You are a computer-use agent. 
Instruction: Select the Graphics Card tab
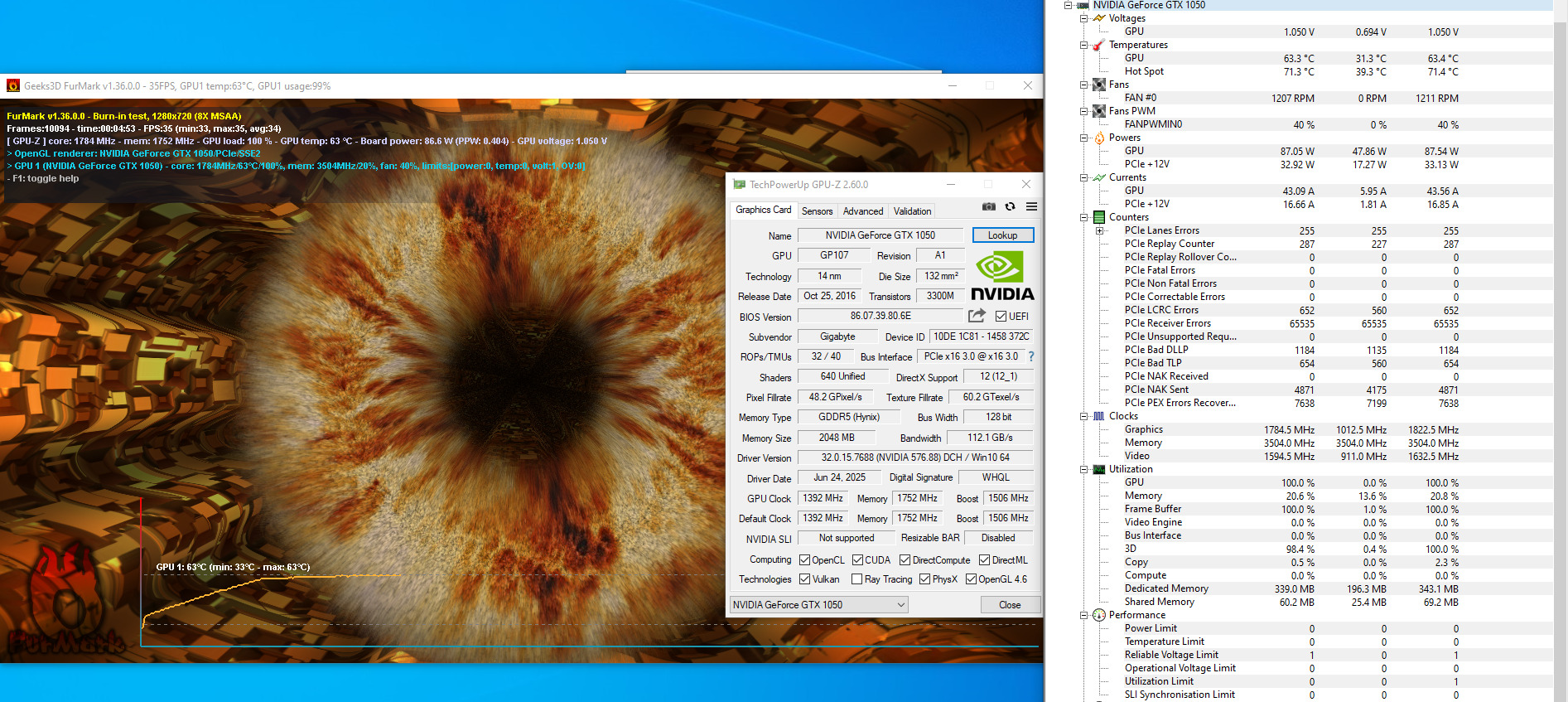pos(763,210)
